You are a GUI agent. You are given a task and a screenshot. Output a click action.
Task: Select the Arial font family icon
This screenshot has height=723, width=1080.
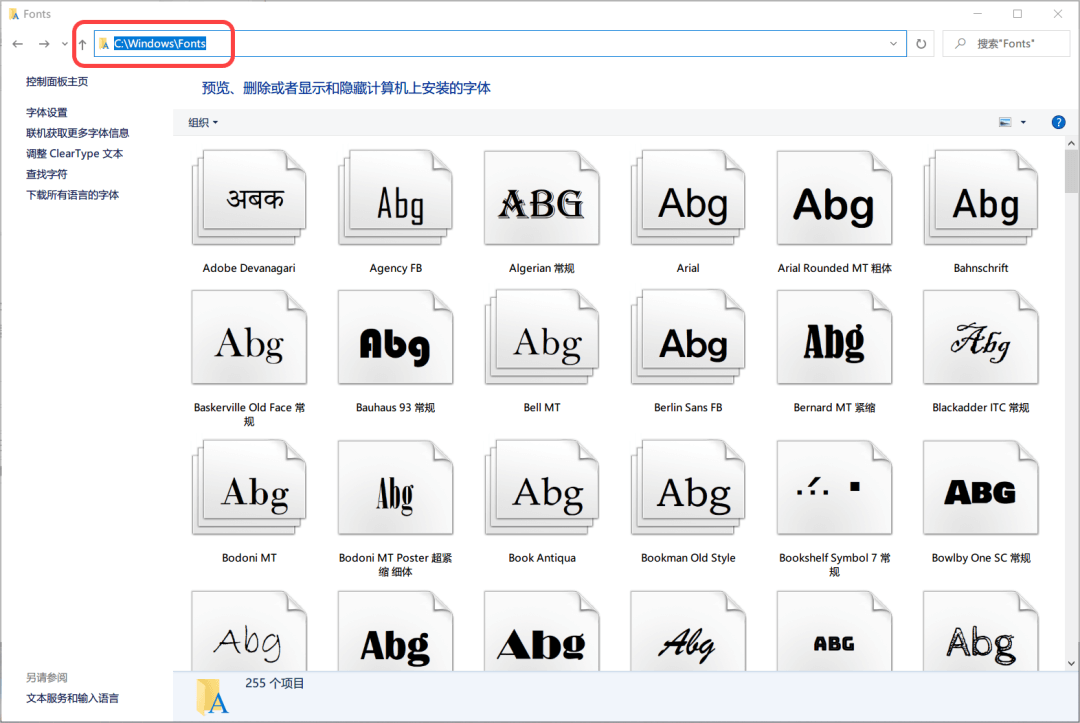click(688, 198)
